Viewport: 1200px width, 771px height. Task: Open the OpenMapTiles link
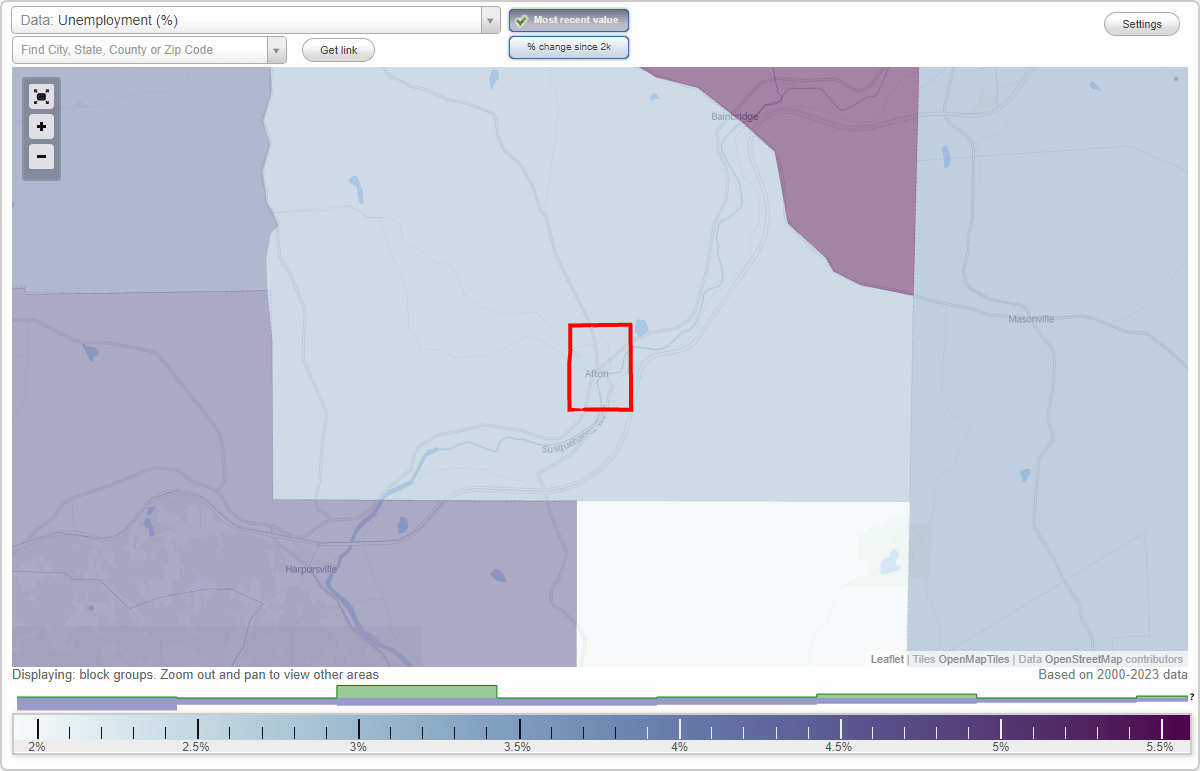click(x=973, y=659)
